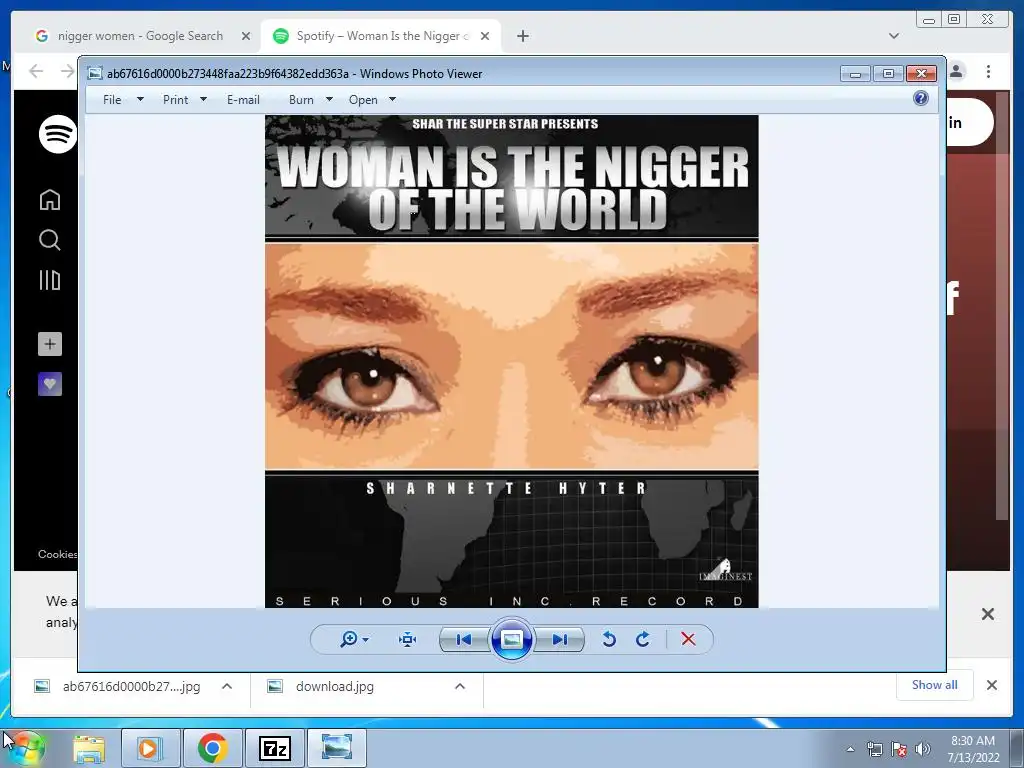Switch to the Google Search tab

[x=141, y=36]
